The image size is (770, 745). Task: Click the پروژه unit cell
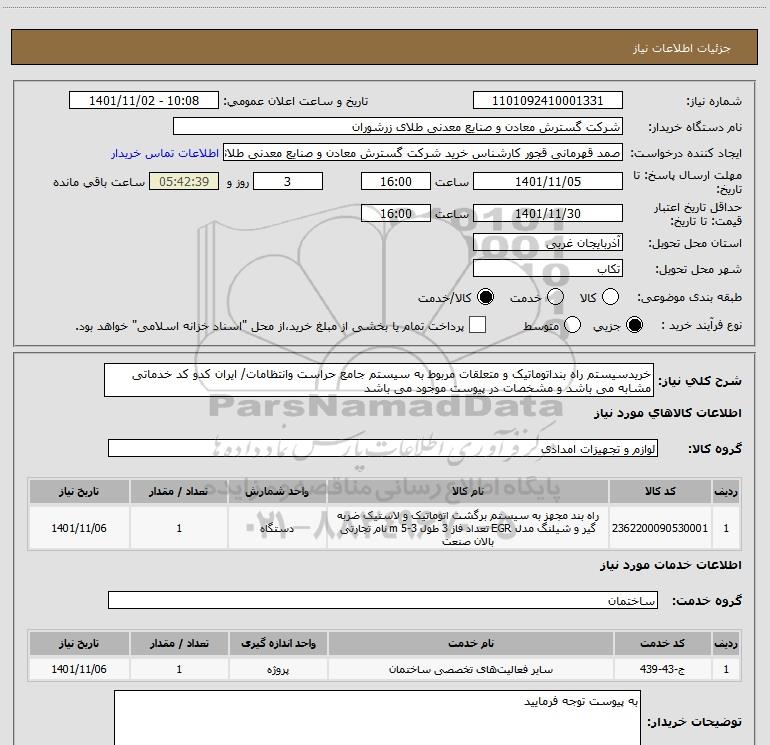coord(278,669)
